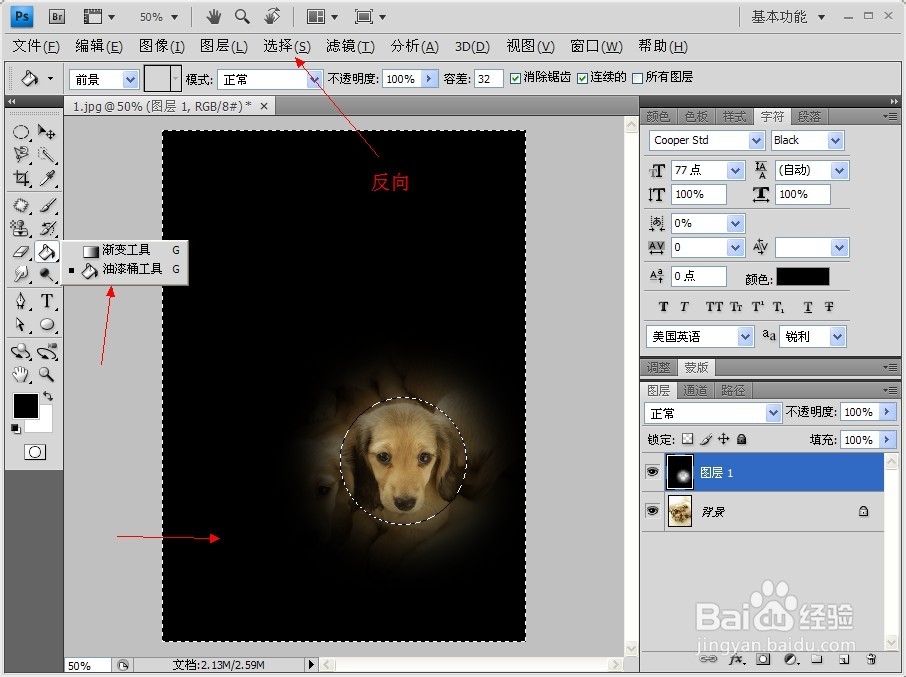Click the text 颜色 color swatch
Viewport: 906px width, 677px height.
pyautogui.click(x=803, y=277)
